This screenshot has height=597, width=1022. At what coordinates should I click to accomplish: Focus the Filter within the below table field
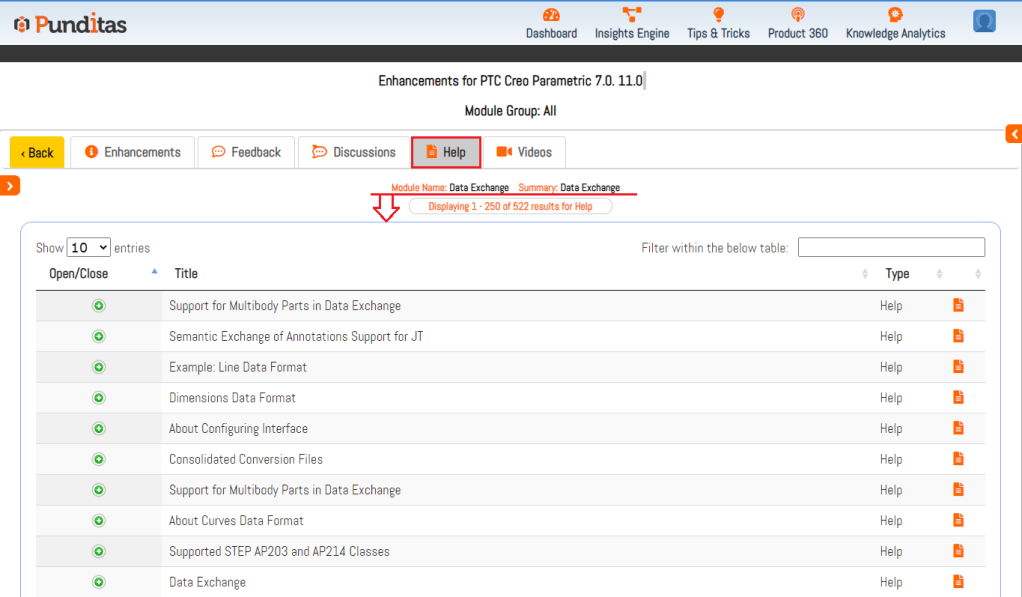(890, 247)
